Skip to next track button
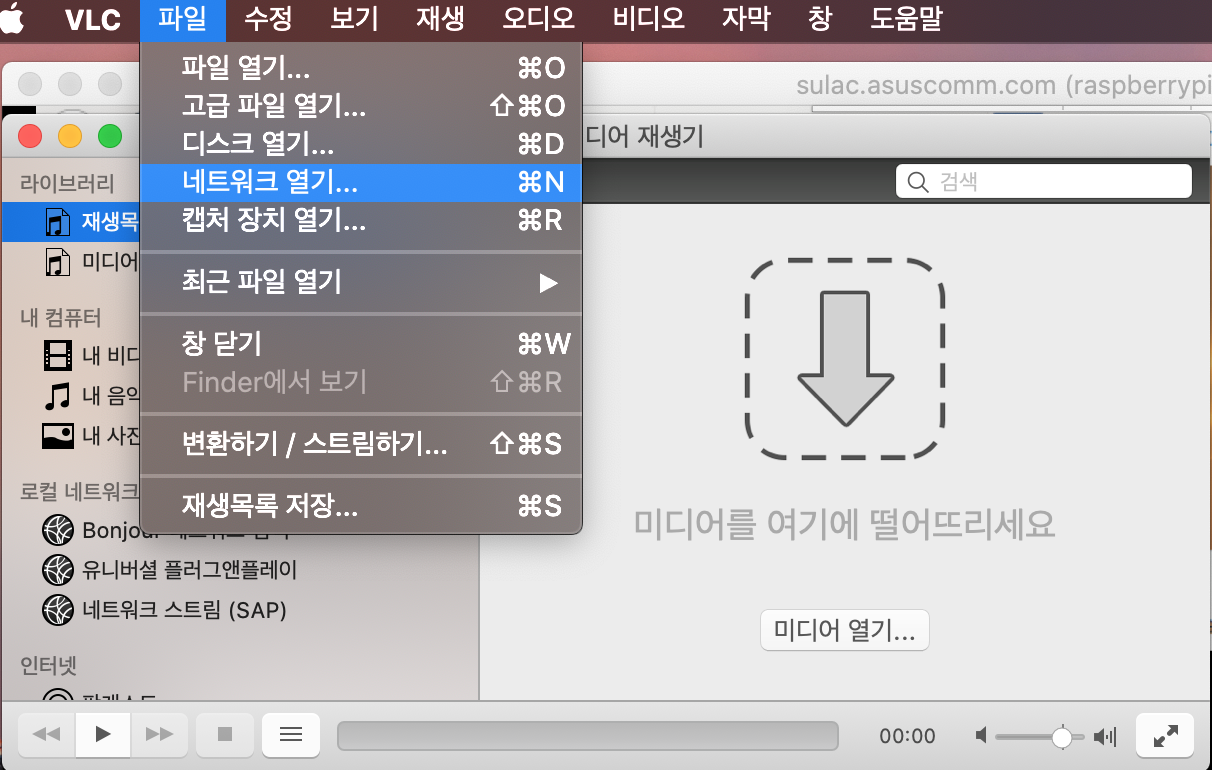1212x770 pixels. click(159, 734)
